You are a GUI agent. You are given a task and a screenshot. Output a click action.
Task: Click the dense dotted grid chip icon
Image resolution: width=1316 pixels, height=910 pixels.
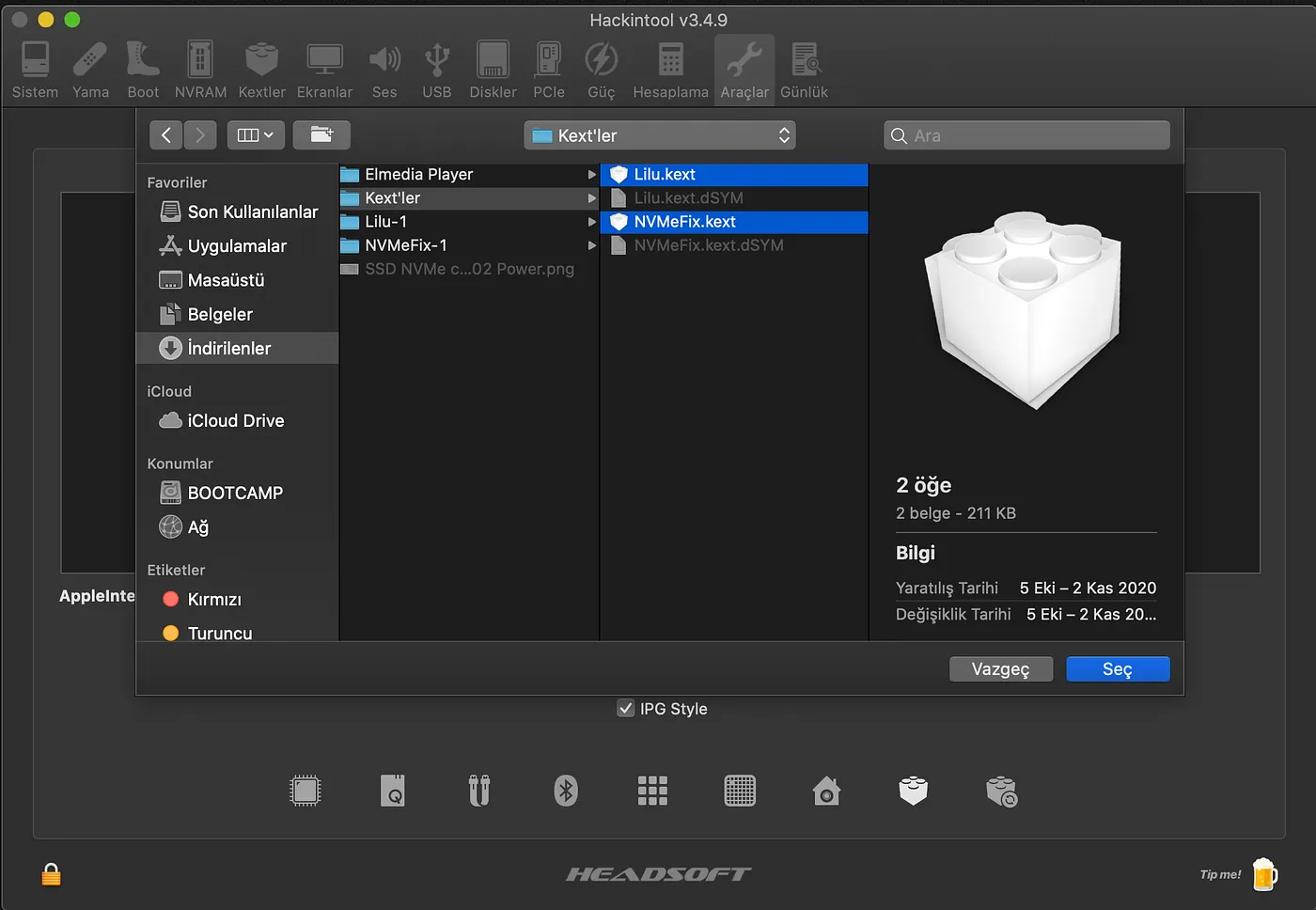(x=740, y=791)
